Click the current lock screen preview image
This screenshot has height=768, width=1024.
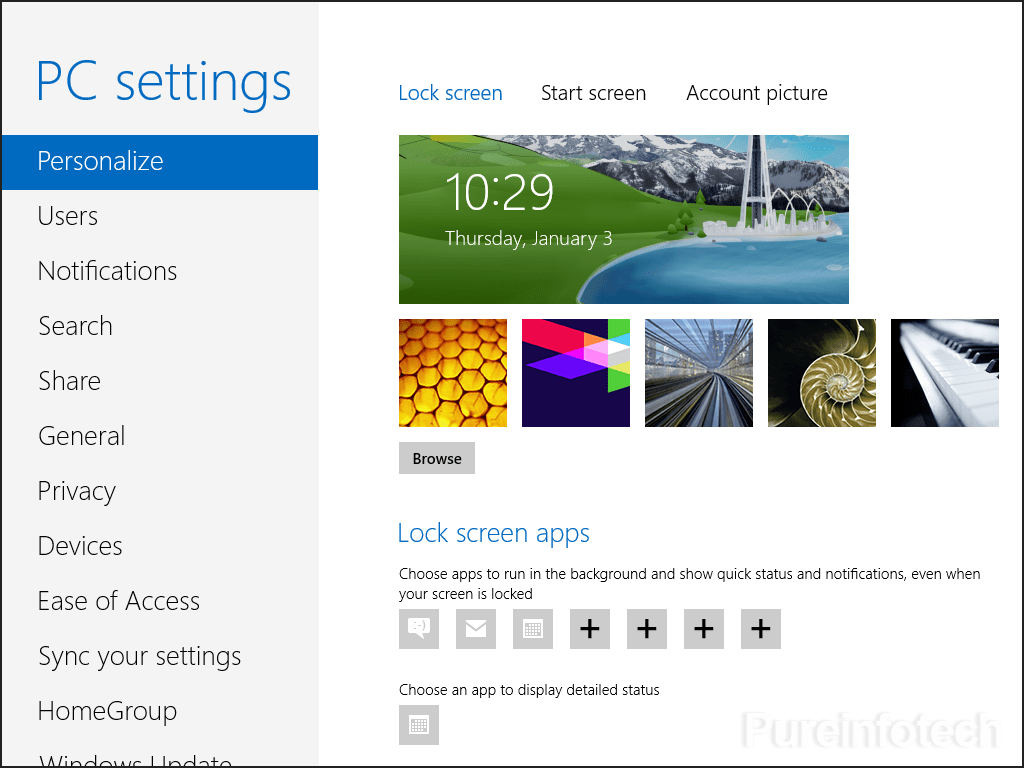(x=624, y=219)
